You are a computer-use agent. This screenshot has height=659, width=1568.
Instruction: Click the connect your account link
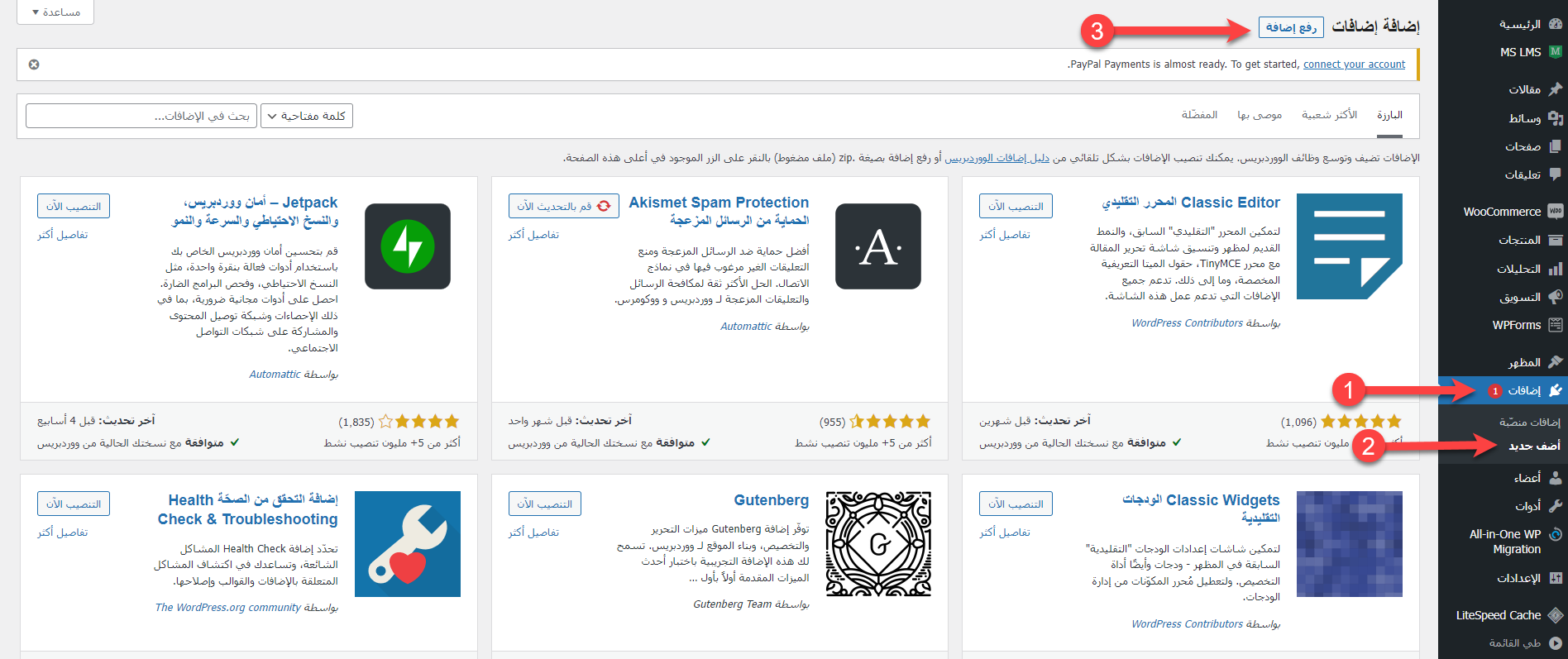click(1354, 64)
